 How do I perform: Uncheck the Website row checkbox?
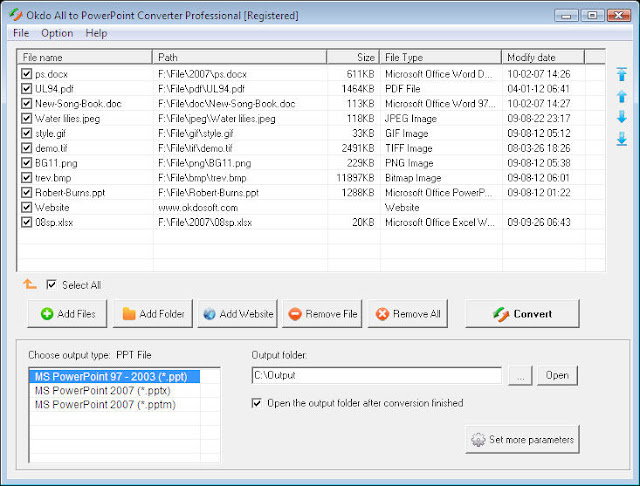[x=27, y=207]
